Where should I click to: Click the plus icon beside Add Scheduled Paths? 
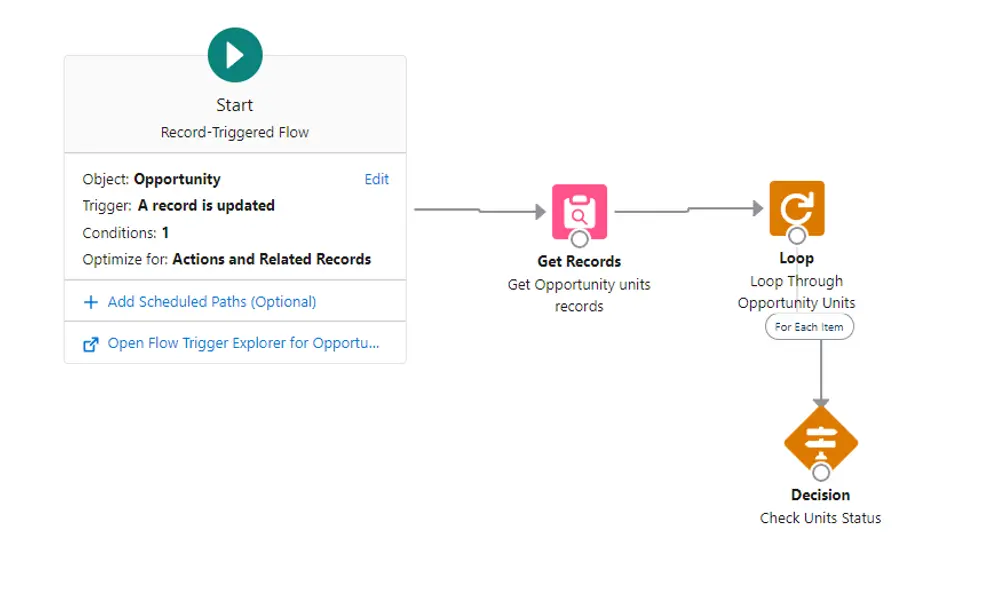pos(91,302)
